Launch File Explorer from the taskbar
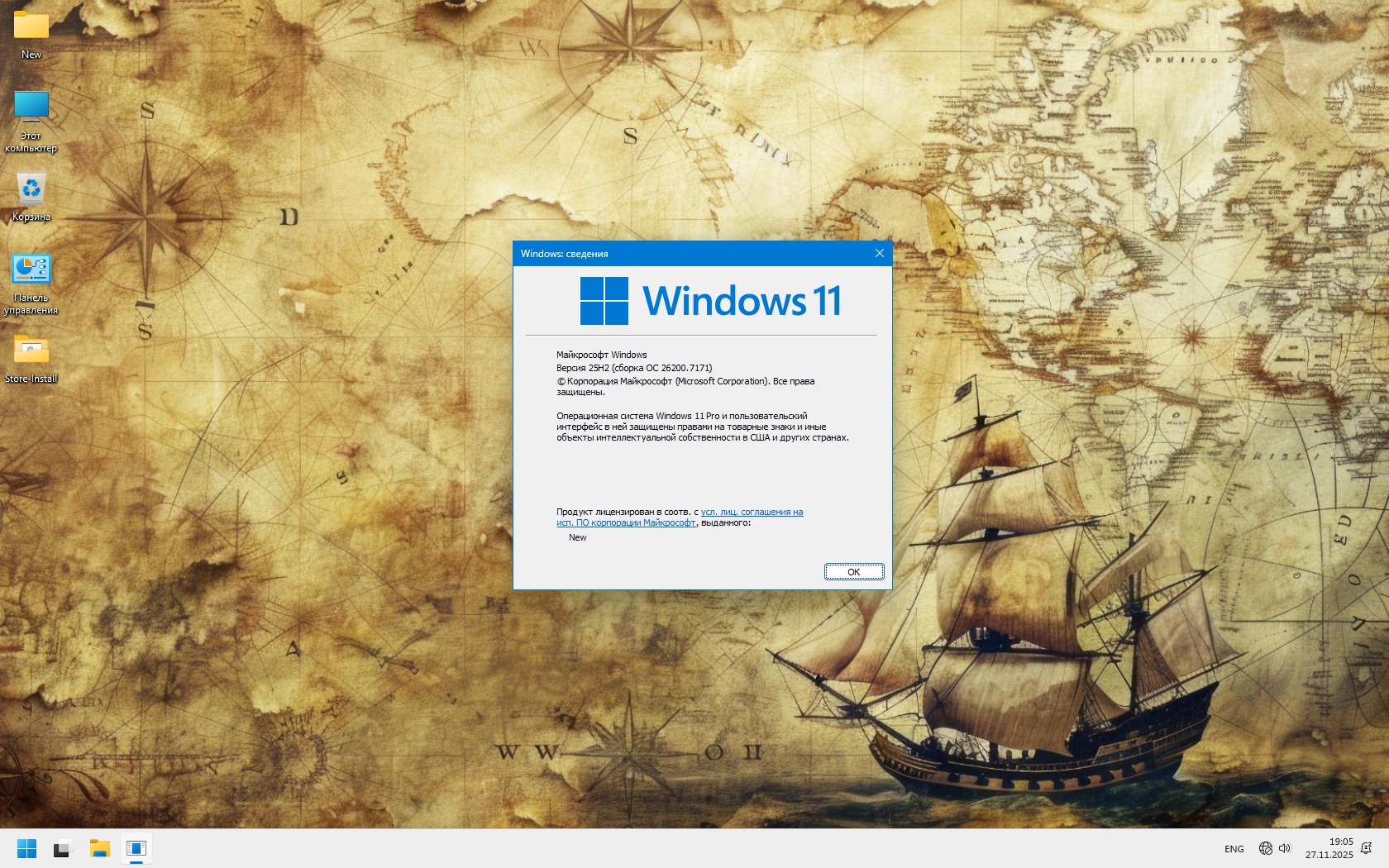This screenshot has height=868, width=1389. coord(99,848)
